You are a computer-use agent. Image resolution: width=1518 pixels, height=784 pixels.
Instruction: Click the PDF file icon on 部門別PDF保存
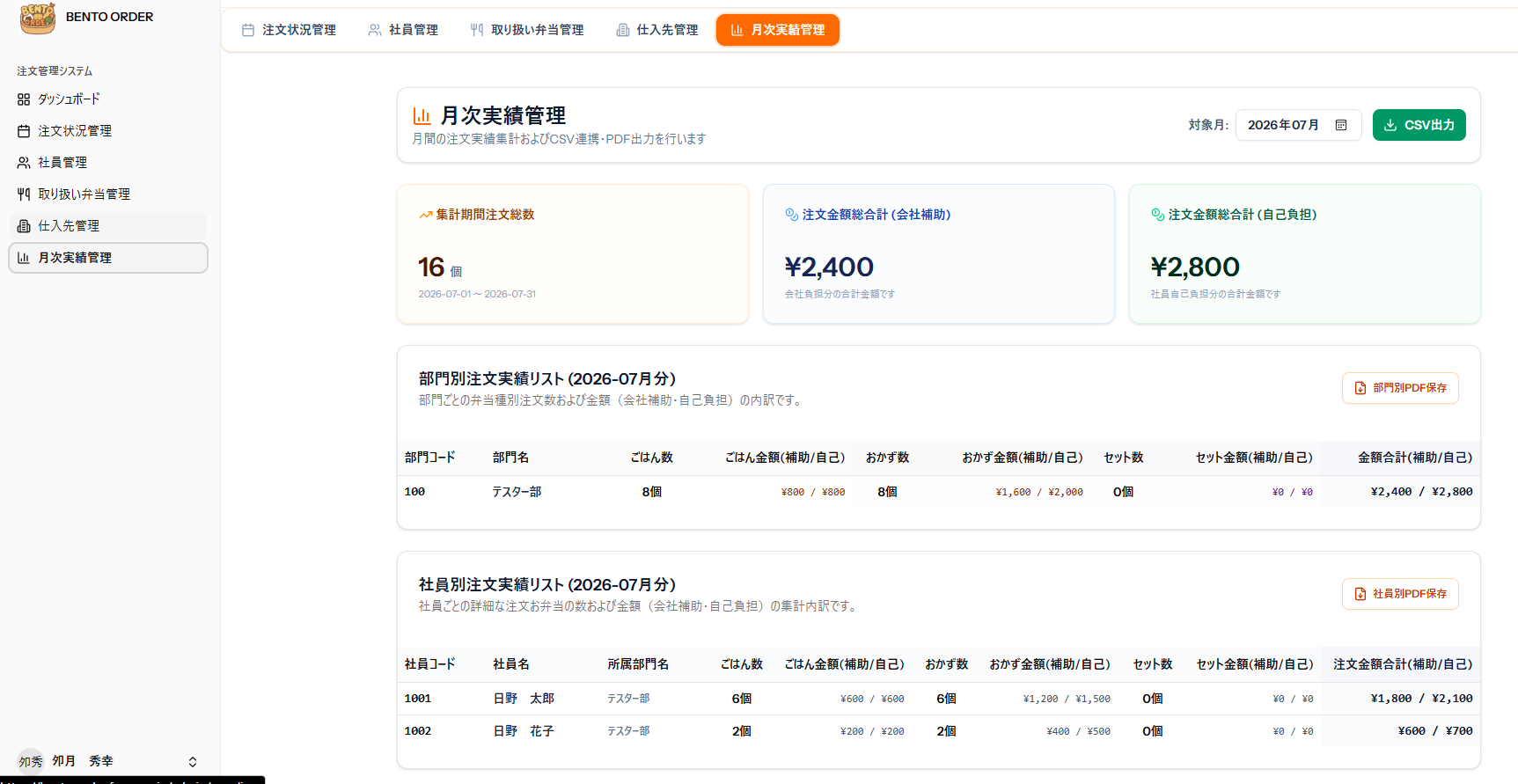tap(1360, 388)
